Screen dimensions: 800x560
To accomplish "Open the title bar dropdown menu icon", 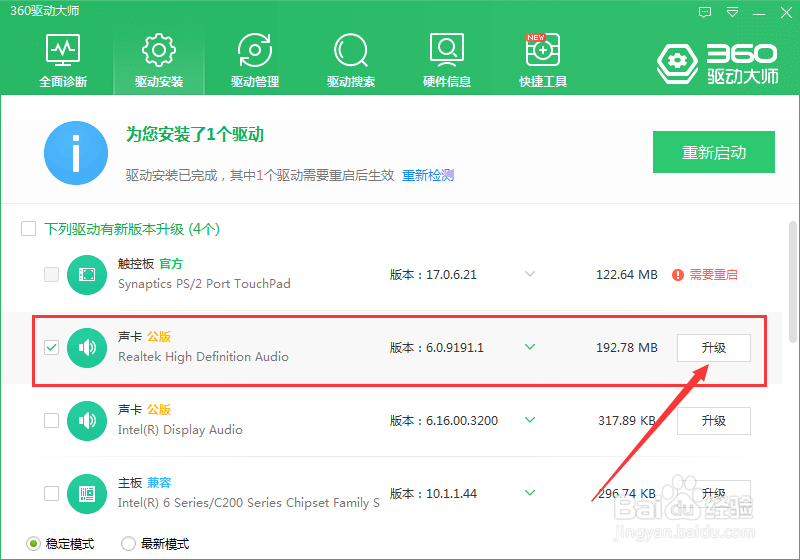I will click(733, 12).
